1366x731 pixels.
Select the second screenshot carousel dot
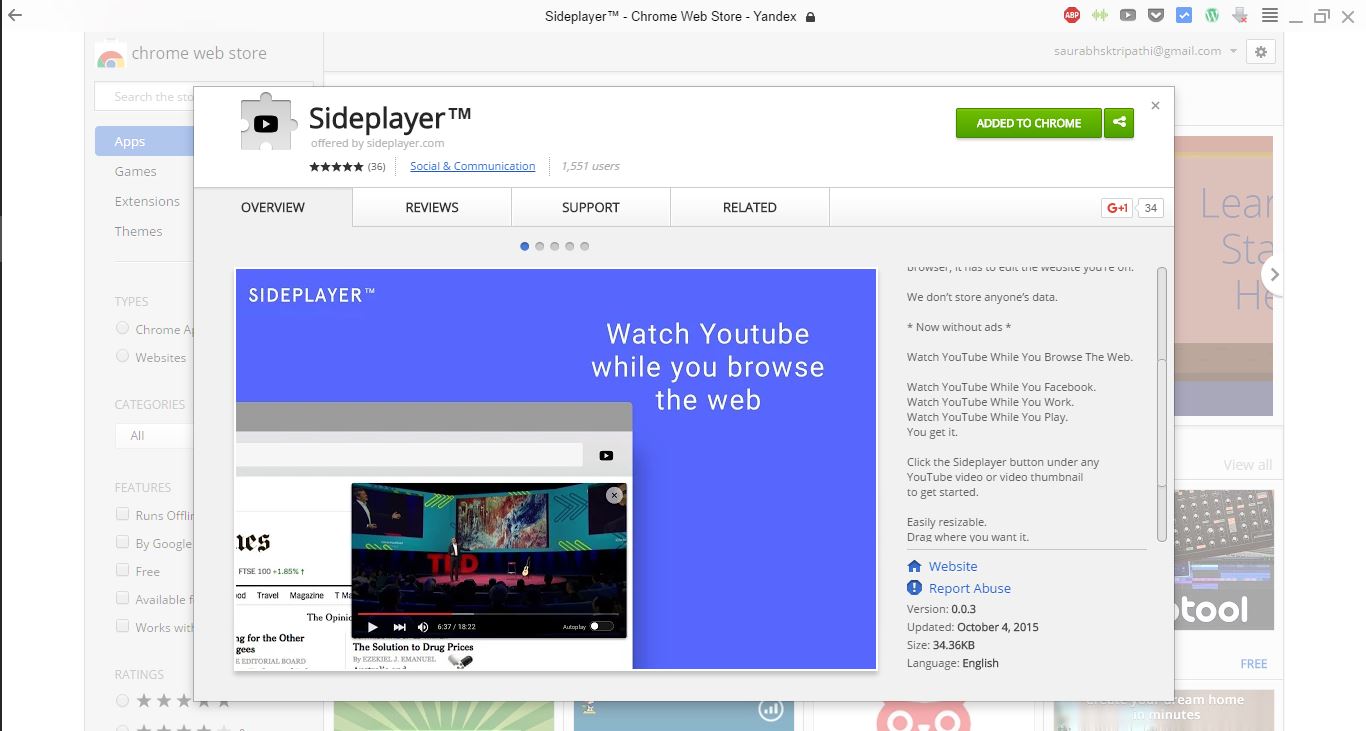[x=540, y=246]
